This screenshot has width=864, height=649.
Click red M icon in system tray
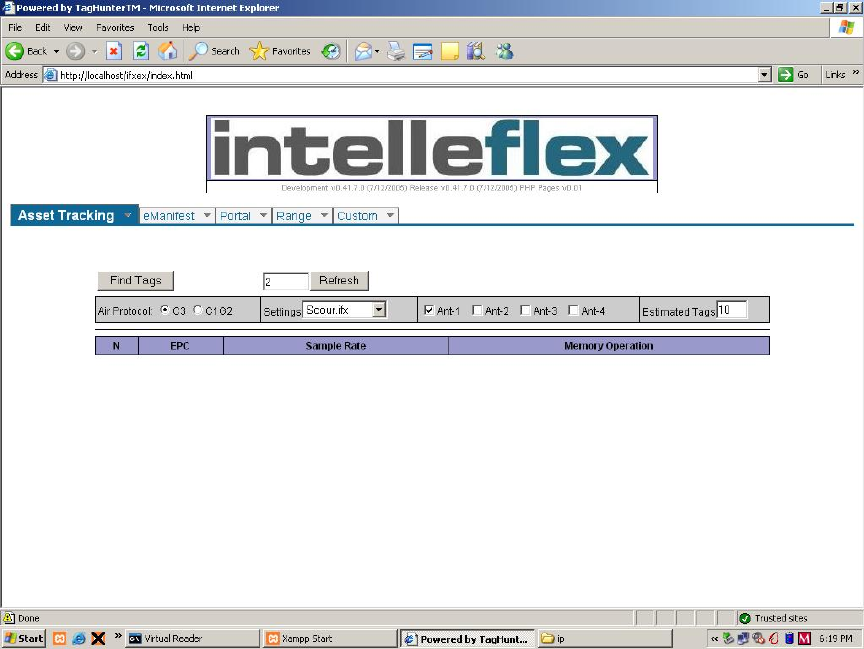pyautogui.click(x=804, y=638)
